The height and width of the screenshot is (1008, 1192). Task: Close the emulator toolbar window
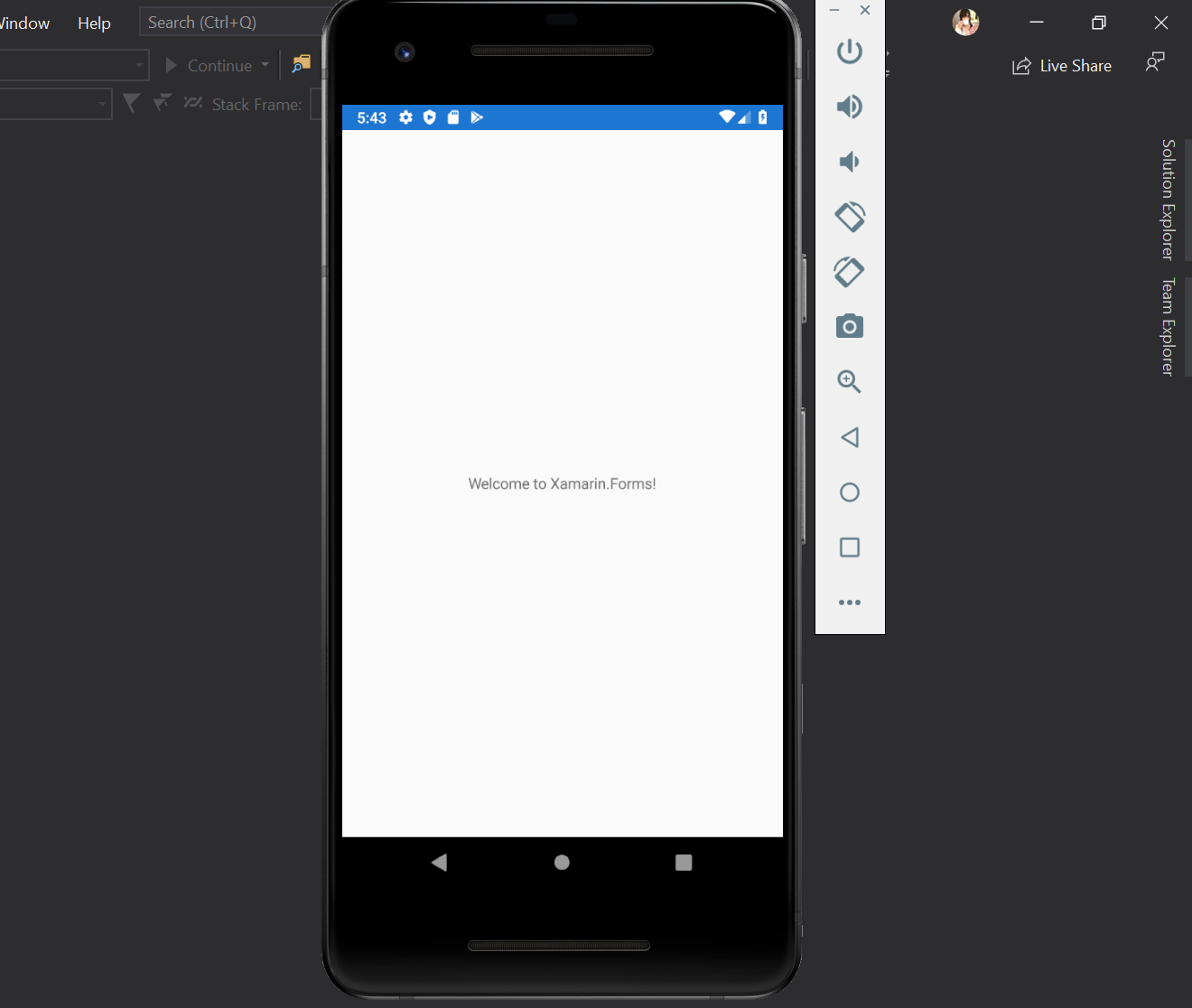[x=865, y=10]
